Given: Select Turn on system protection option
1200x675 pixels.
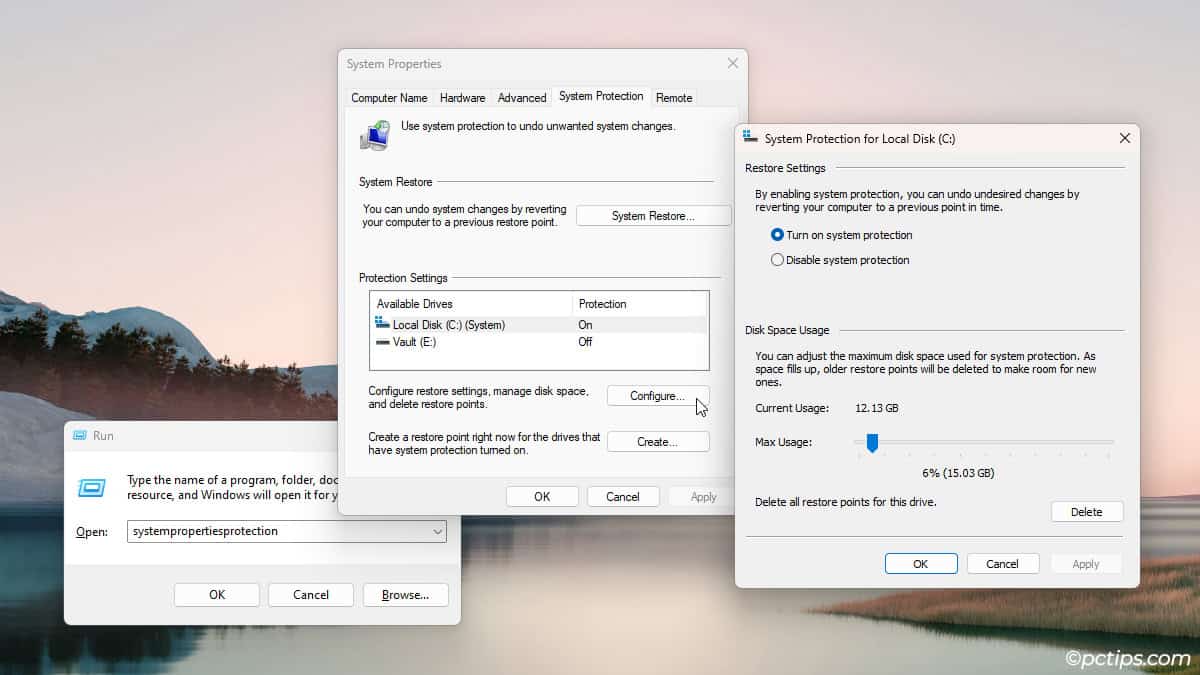Looking at the screenshot, I should [778, 235].
